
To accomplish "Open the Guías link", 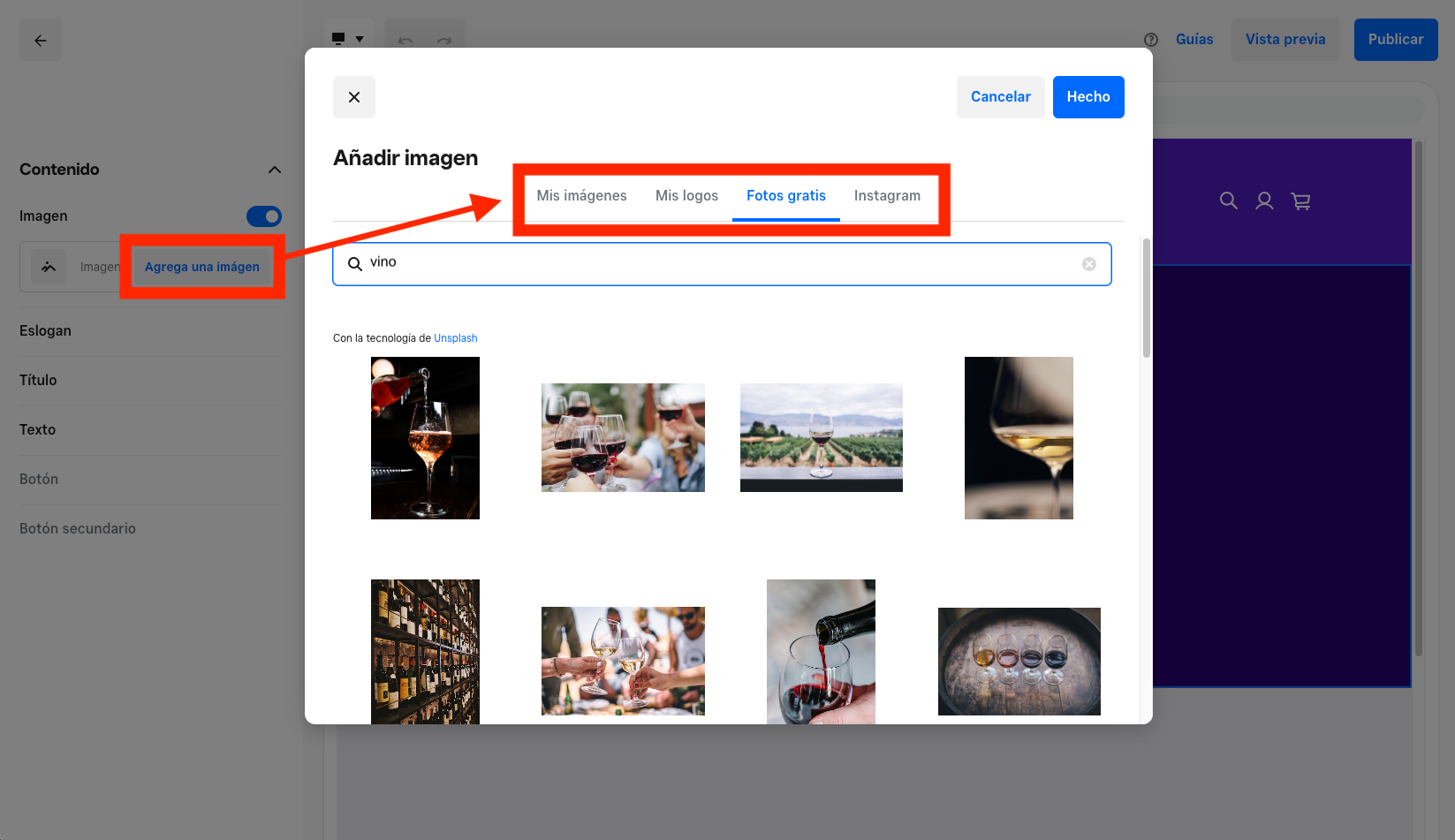I will click(x=1194, y=40).
